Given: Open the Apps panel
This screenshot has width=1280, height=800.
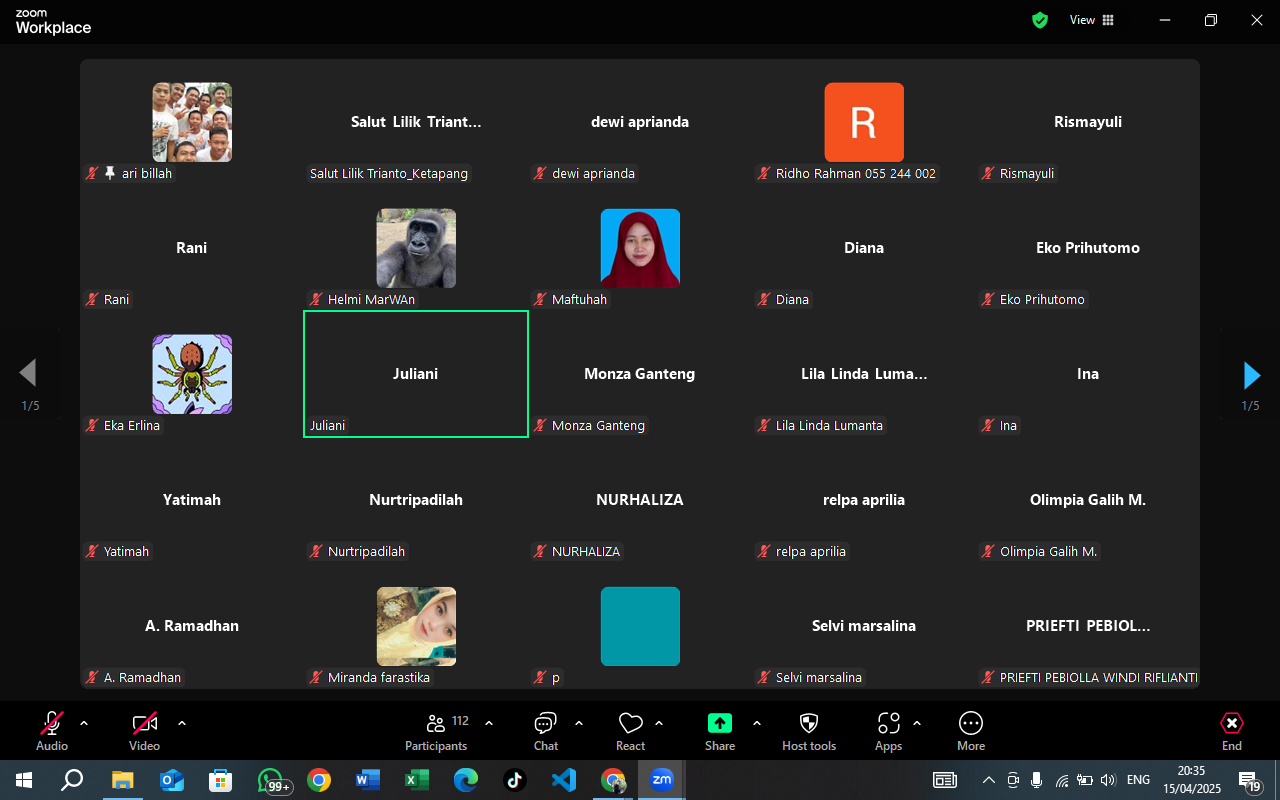Looking at the screenshot, I should (x=888, y=731).
